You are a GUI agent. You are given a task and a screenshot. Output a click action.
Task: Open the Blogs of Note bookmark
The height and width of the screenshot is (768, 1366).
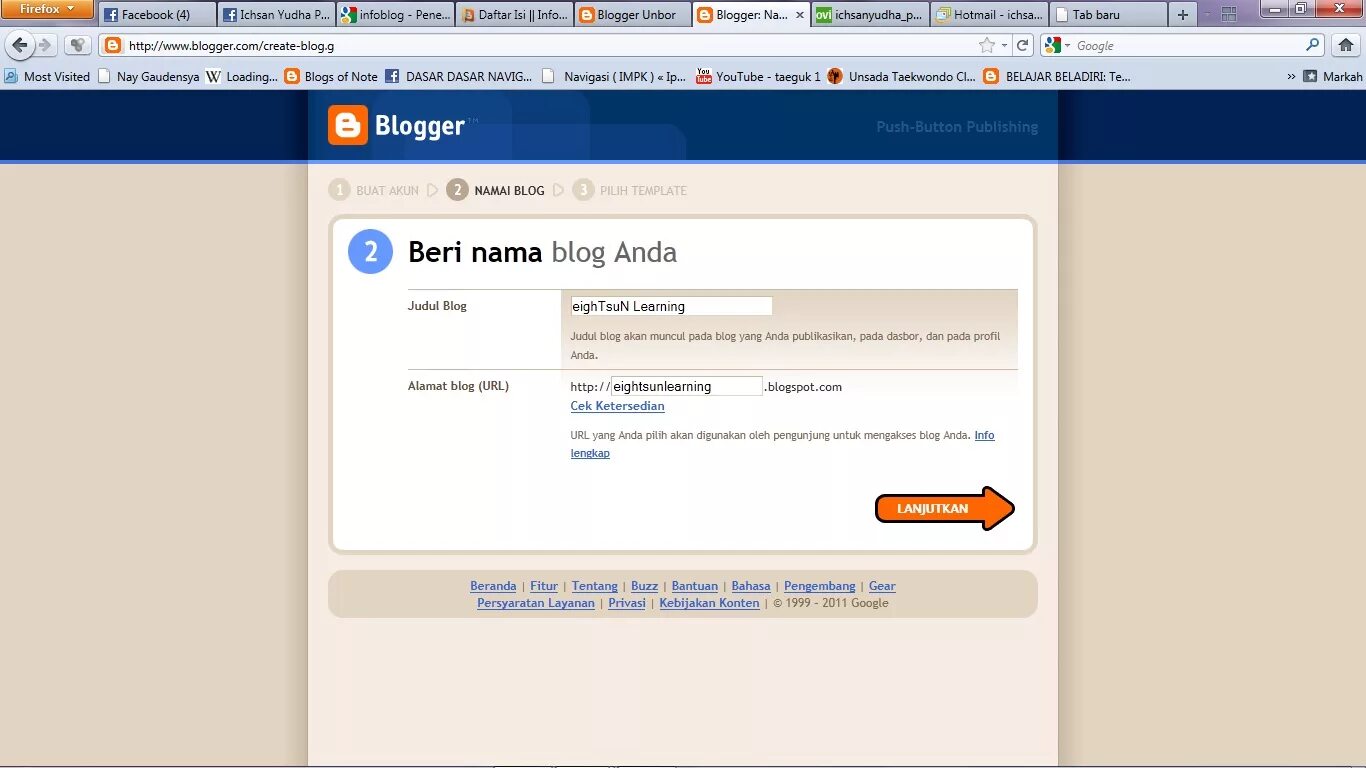point(331,76)
